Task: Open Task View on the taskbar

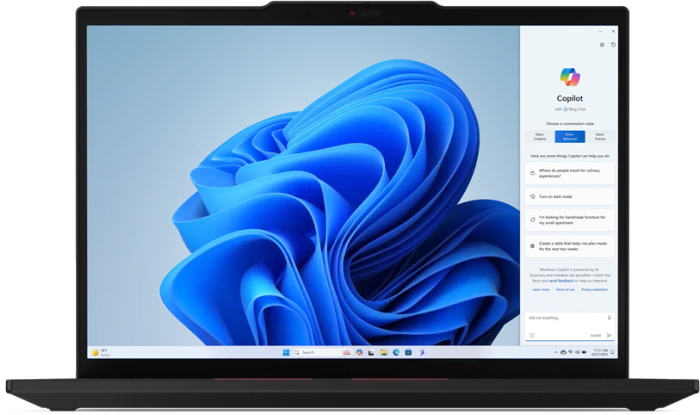Action: click(371, 353)
